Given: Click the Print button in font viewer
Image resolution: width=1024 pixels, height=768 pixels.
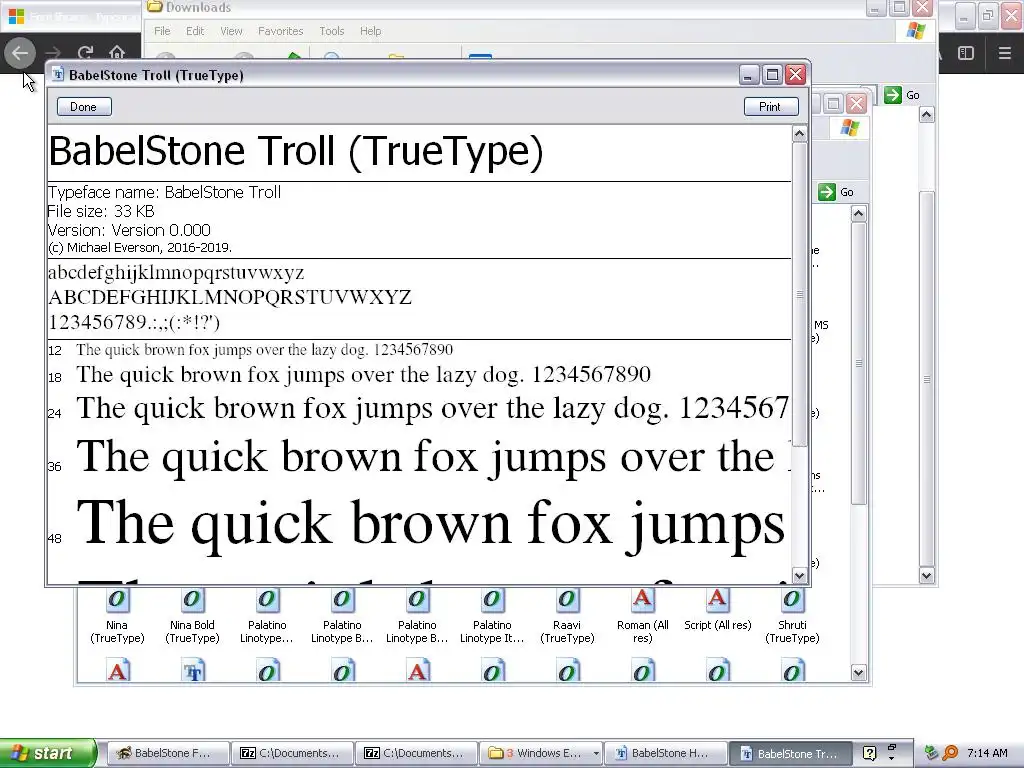Looking at the screenshot, I should coord(771,106).
